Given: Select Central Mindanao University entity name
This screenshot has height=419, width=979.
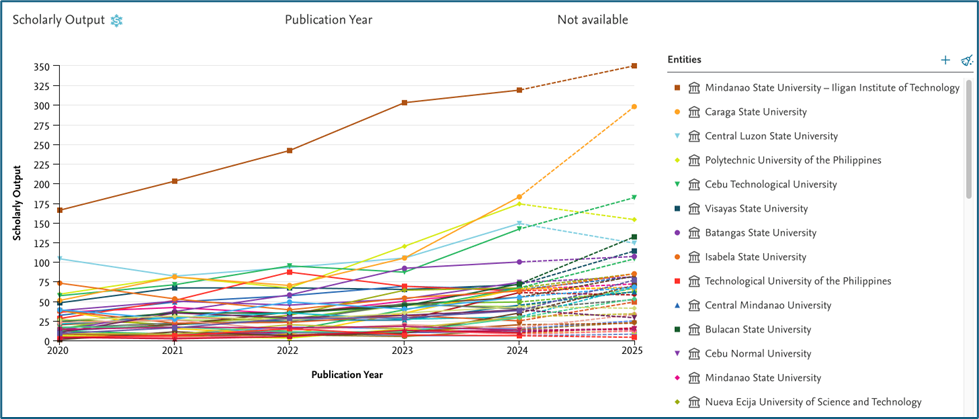Looking at the screenshot, I should pyautogui.click(x=767, y=306).
